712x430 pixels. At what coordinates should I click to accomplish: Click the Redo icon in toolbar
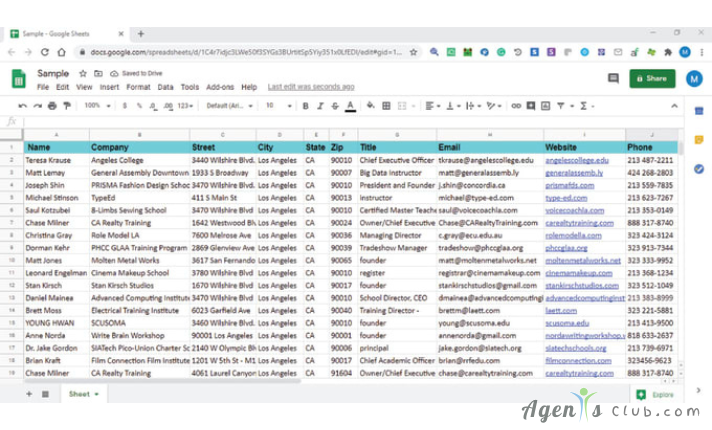pos(37,106)
